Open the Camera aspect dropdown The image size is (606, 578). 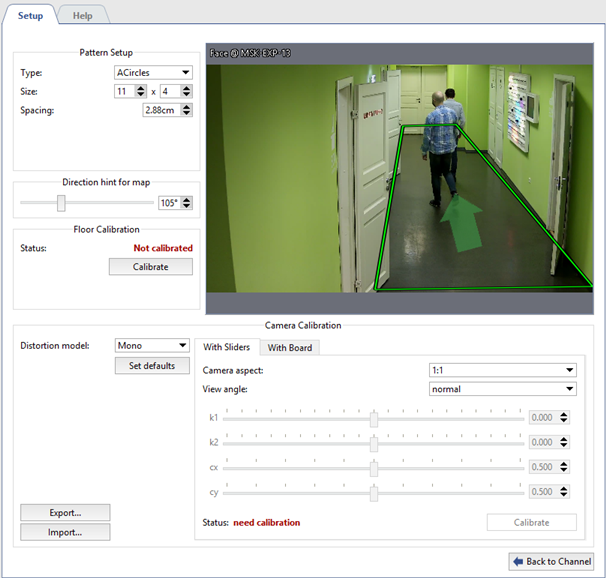click(502, 370)
